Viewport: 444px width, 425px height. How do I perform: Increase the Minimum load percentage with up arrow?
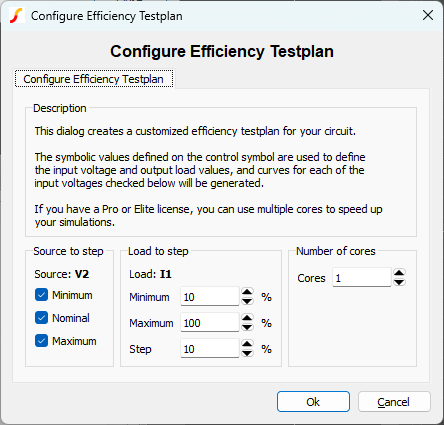247,292
